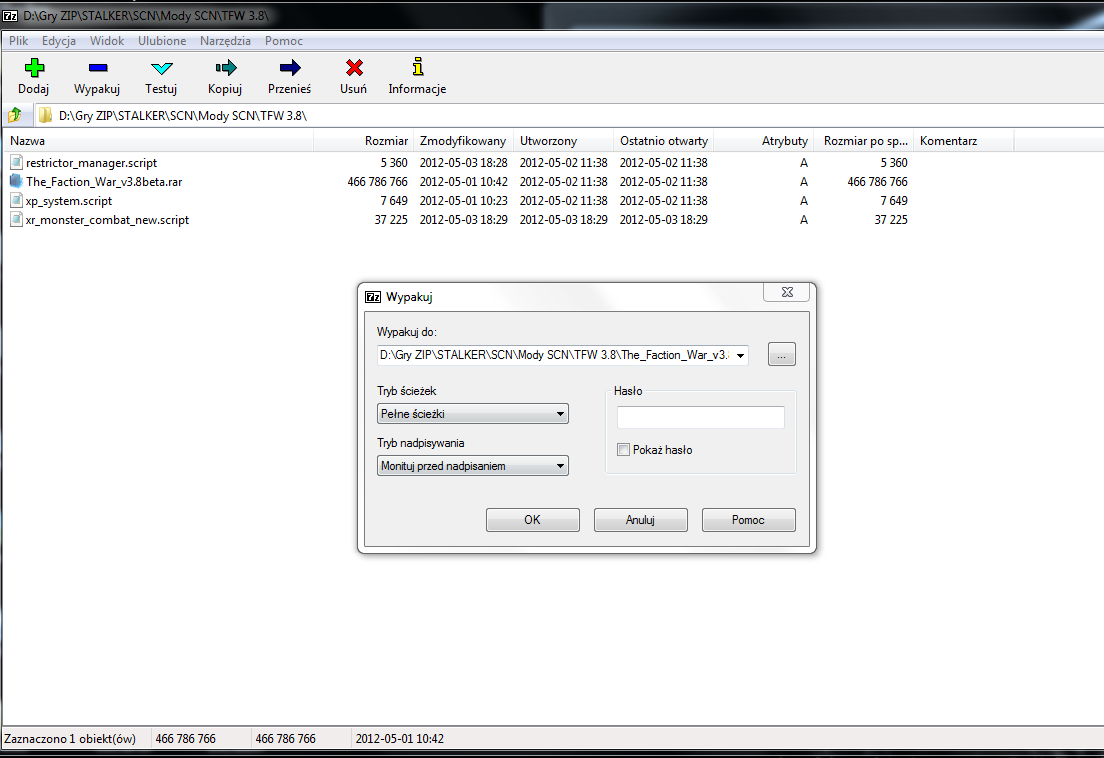This screenshot has height=758, width=1104.
Task: Sort by Komentarz column header
Action: tap(963, 141)
